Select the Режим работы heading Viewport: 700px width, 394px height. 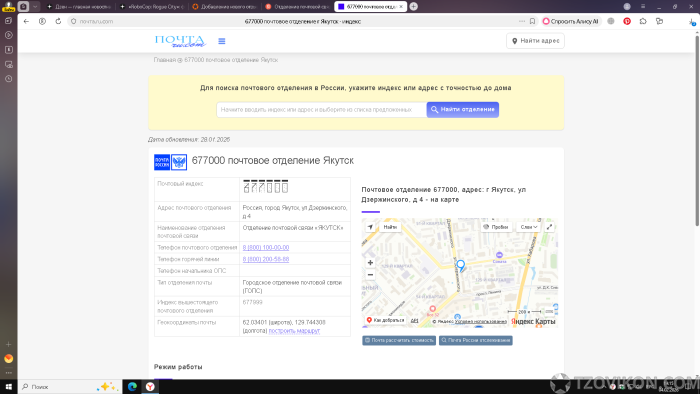click(178, 367)
